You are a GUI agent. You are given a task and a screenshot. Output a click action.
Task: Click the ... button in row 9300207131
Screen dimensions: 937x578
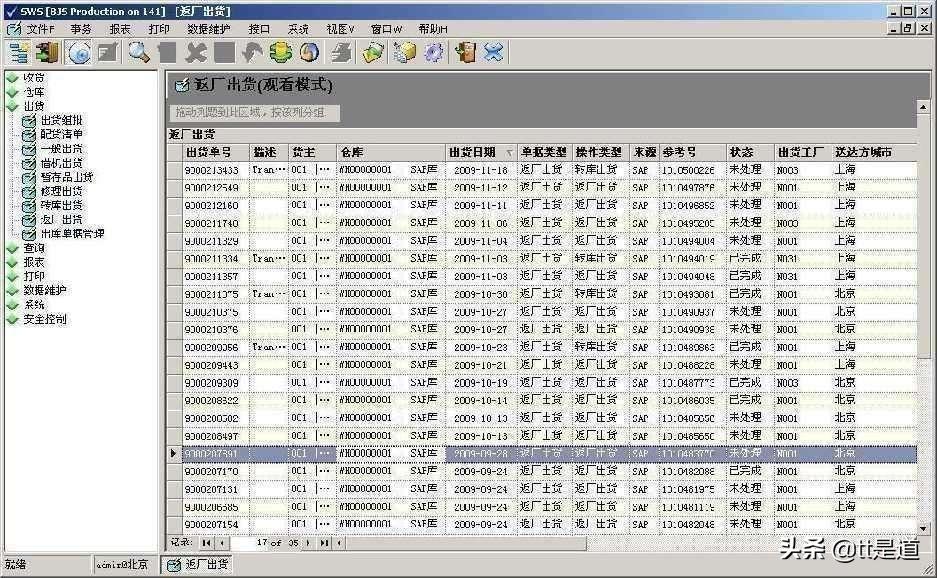pos(324,489)
